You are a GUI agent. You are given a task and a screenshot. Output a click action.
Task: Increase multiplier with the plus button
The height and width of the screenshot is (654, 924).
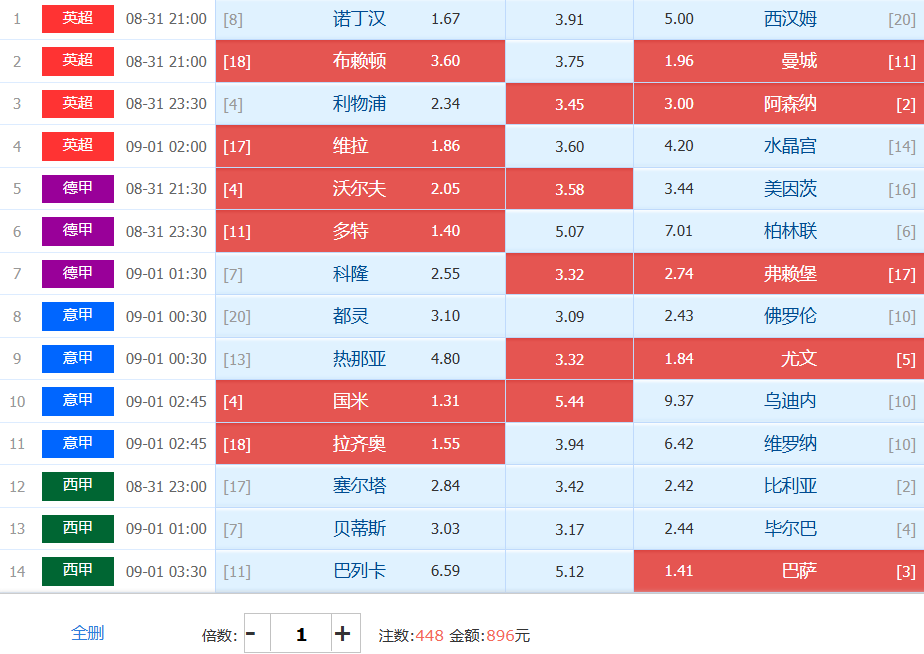pyautogui.click(x=345, y=633)
